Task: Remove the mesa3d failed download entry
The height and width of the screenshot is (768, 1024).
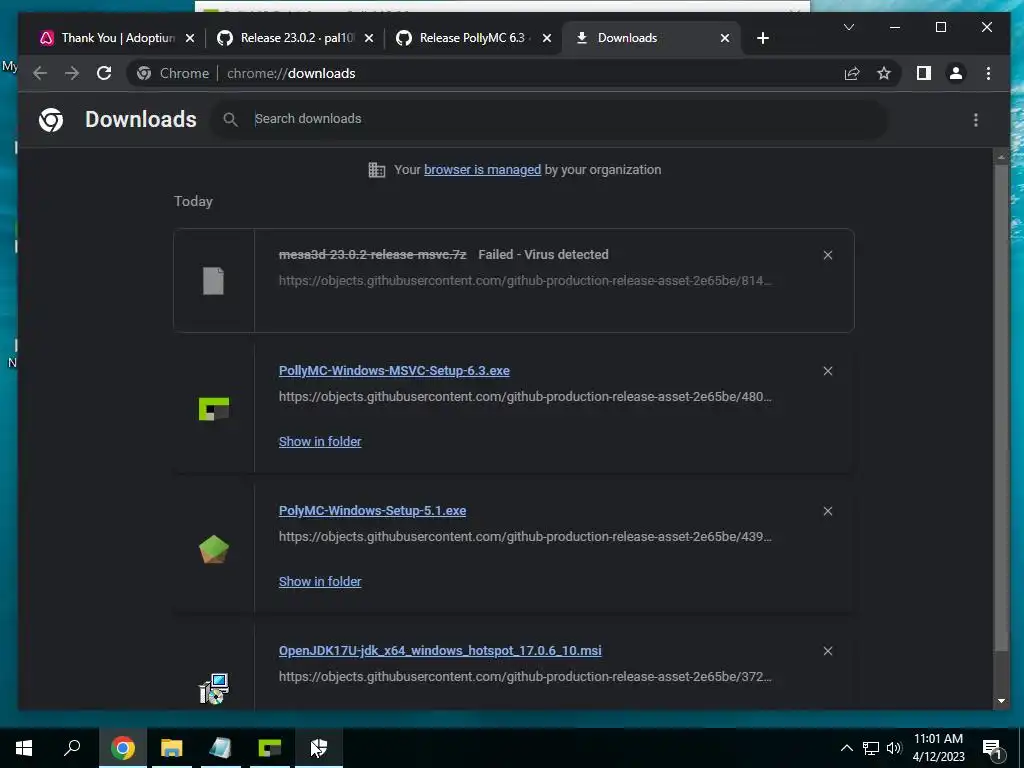Action: click(x=827, y=255)
